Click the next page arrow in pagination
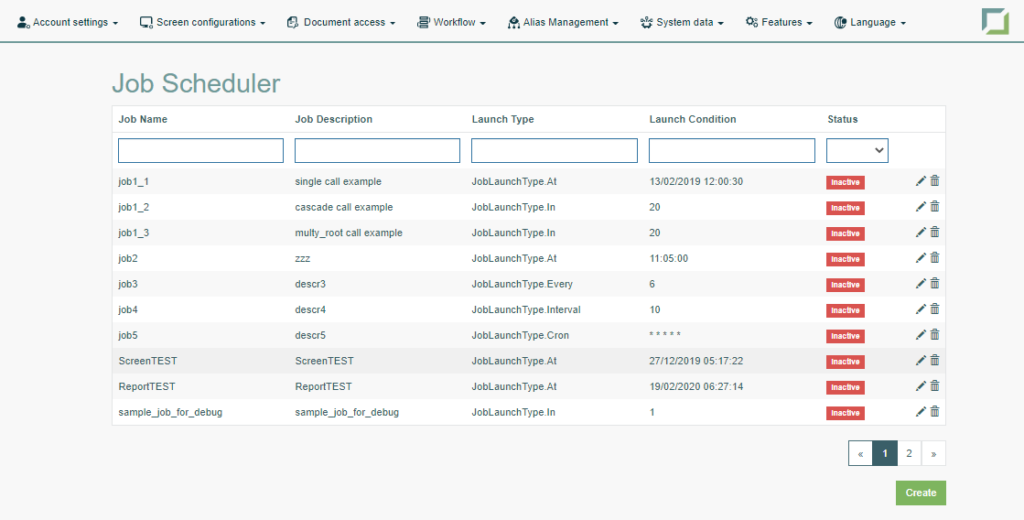This screenshot has height=520, width=1024. pos(934,453)
